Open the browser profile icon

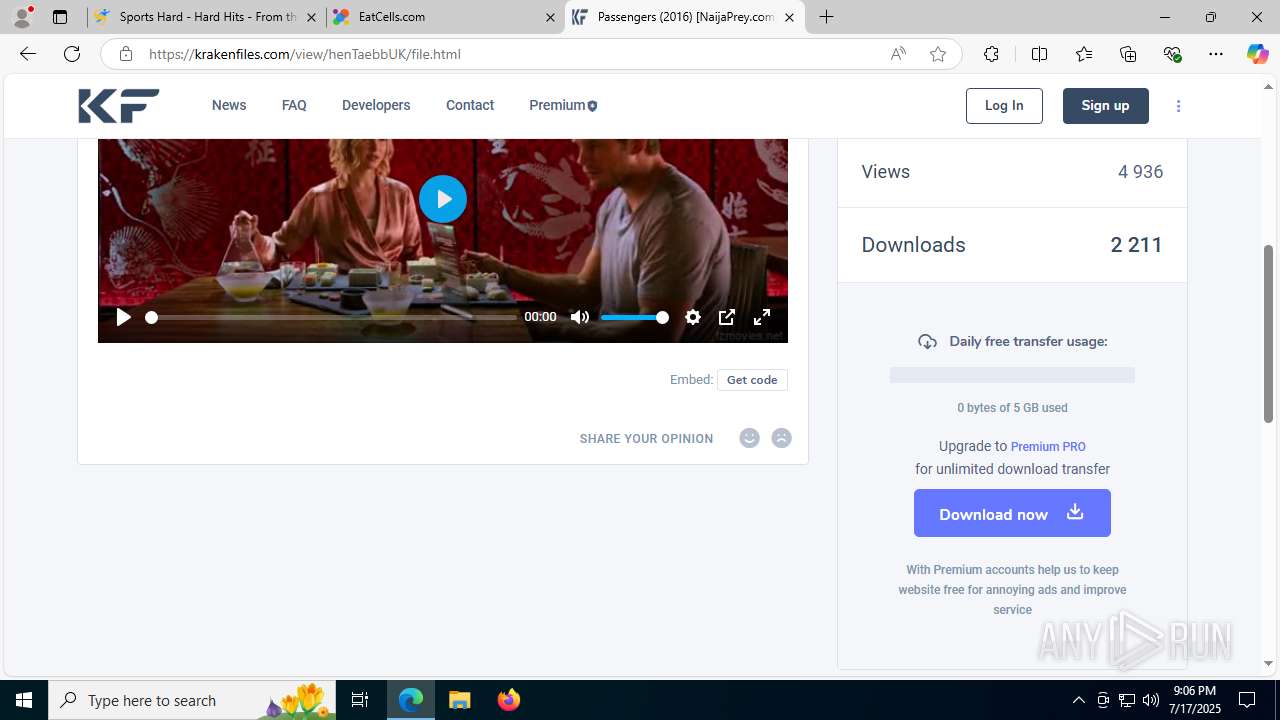point(22,17)
